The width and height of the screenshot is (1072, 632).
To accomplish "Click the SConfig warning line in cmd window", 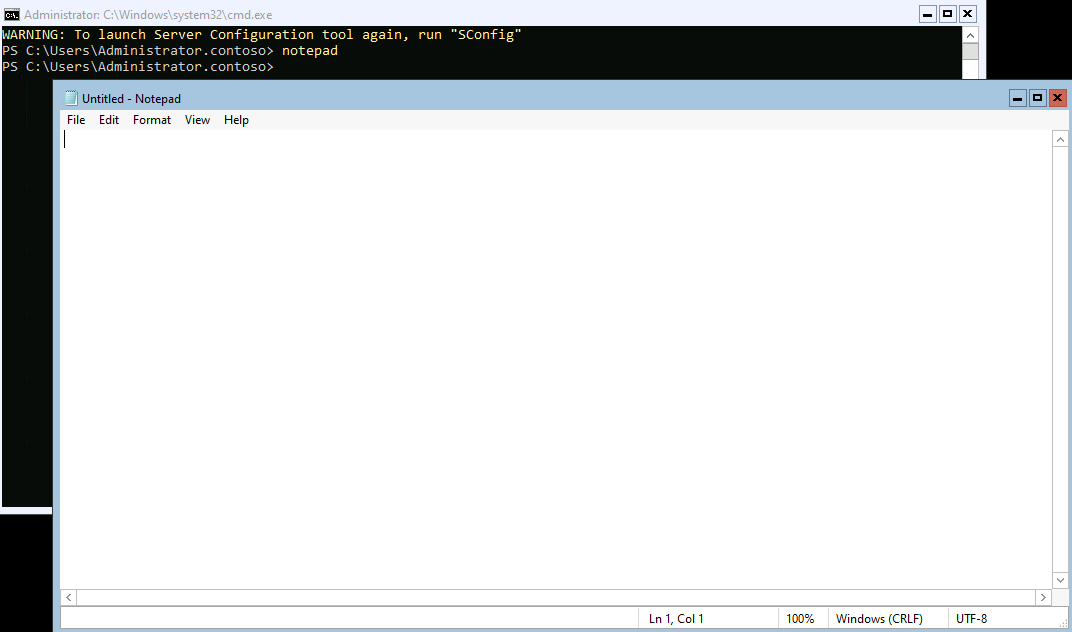I will (262, 34).
